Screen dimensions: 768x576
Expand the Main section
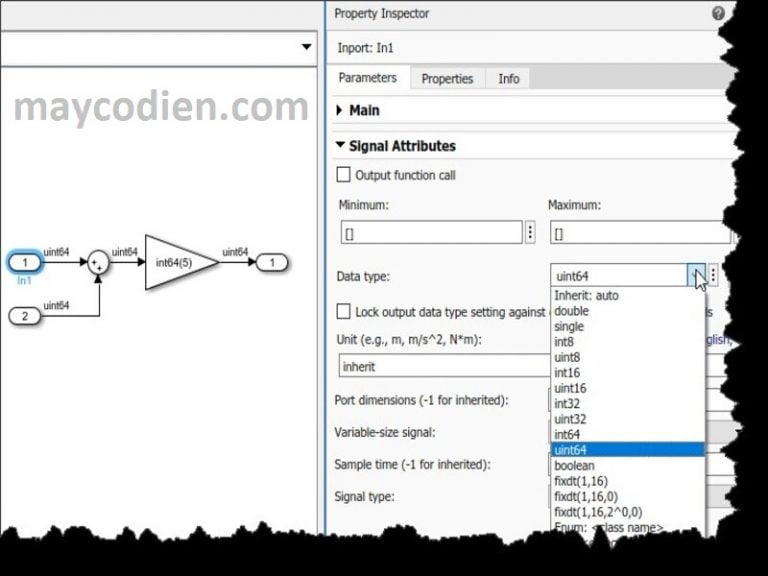(x=340, y=110)
